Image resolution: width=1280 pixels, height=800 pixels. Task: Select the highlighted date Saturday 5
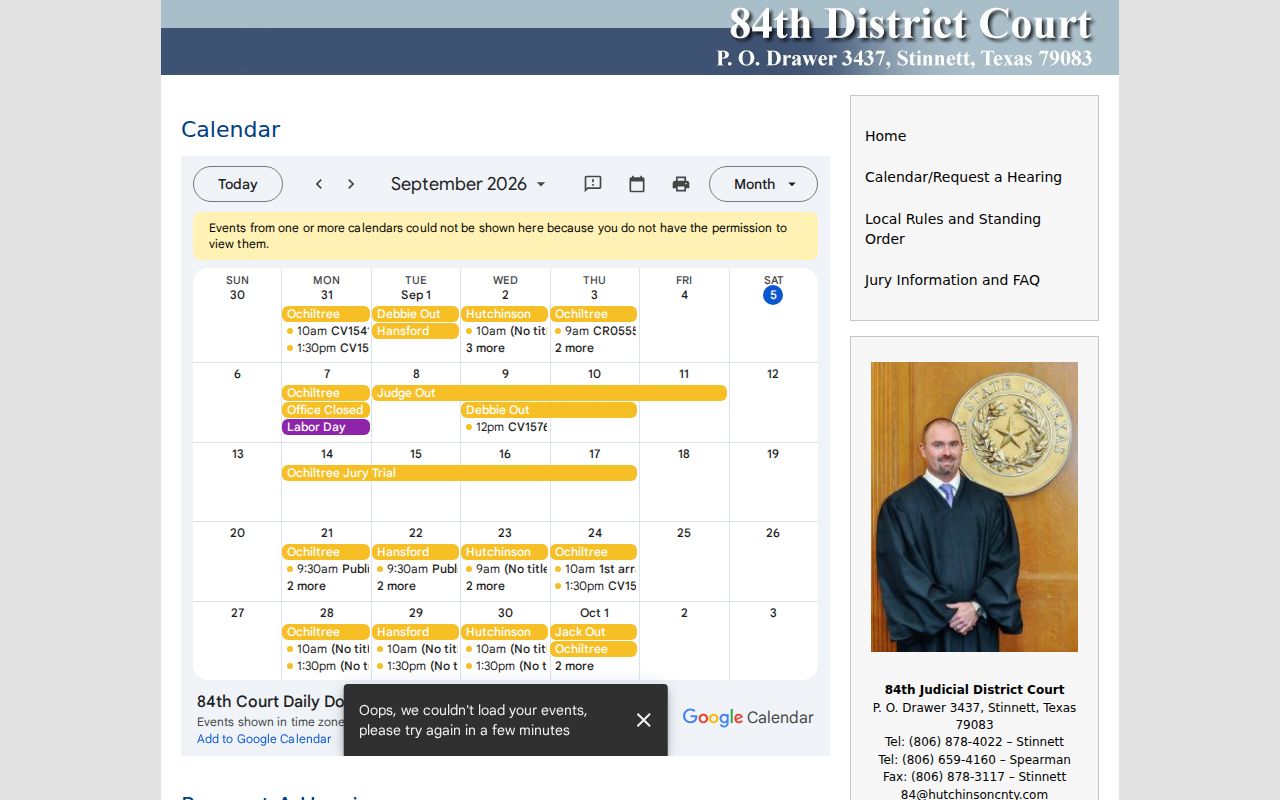pyautogui.click(x=773, y=295)
